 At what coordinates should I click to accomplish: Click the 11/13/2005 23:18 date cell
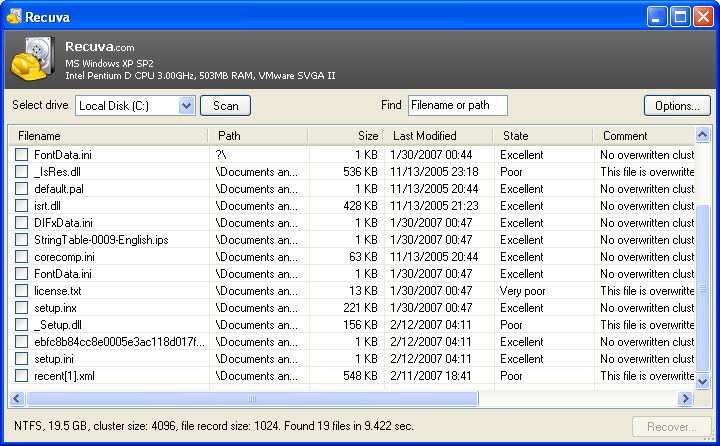click(x=434, y=172)
